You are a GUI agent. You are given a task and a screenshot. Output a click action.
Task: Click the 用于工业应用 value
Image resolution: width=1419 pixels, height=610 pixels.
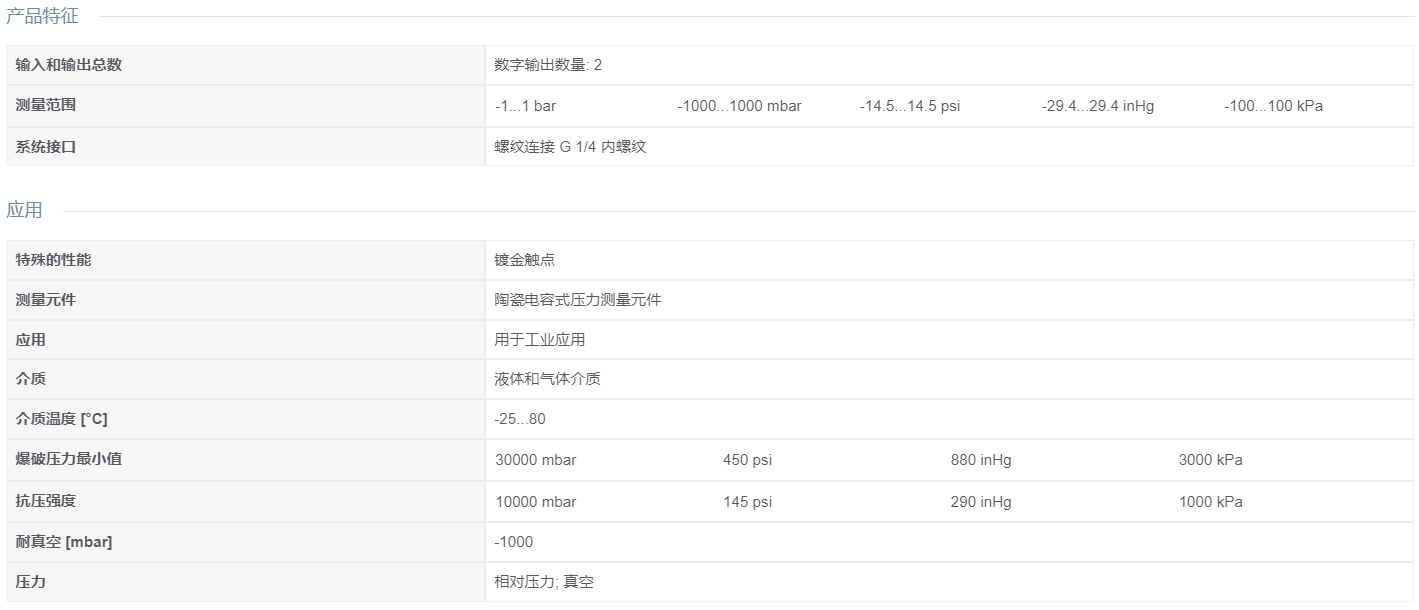[539, 340]
